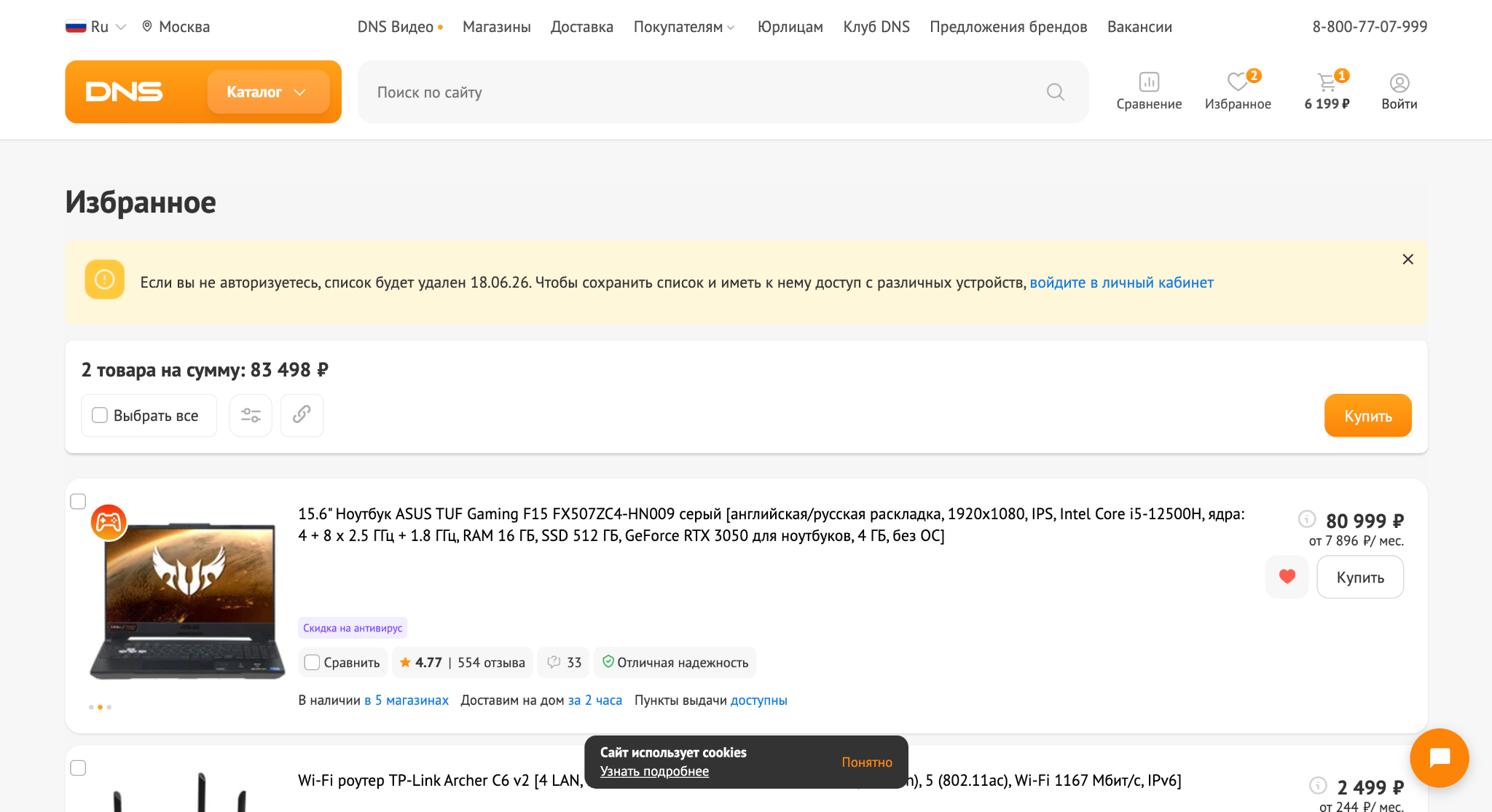Open the Ru language selector
The height and width of the screenshot is (812, 1492).
[x=96, y=27]
